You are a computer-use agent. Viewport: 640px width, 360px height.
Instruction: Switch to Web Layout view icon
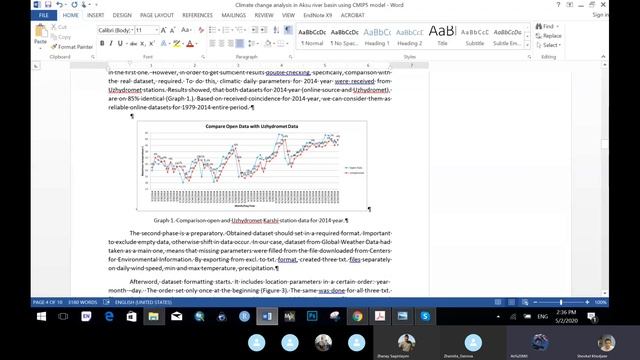(x=525, y=302)
